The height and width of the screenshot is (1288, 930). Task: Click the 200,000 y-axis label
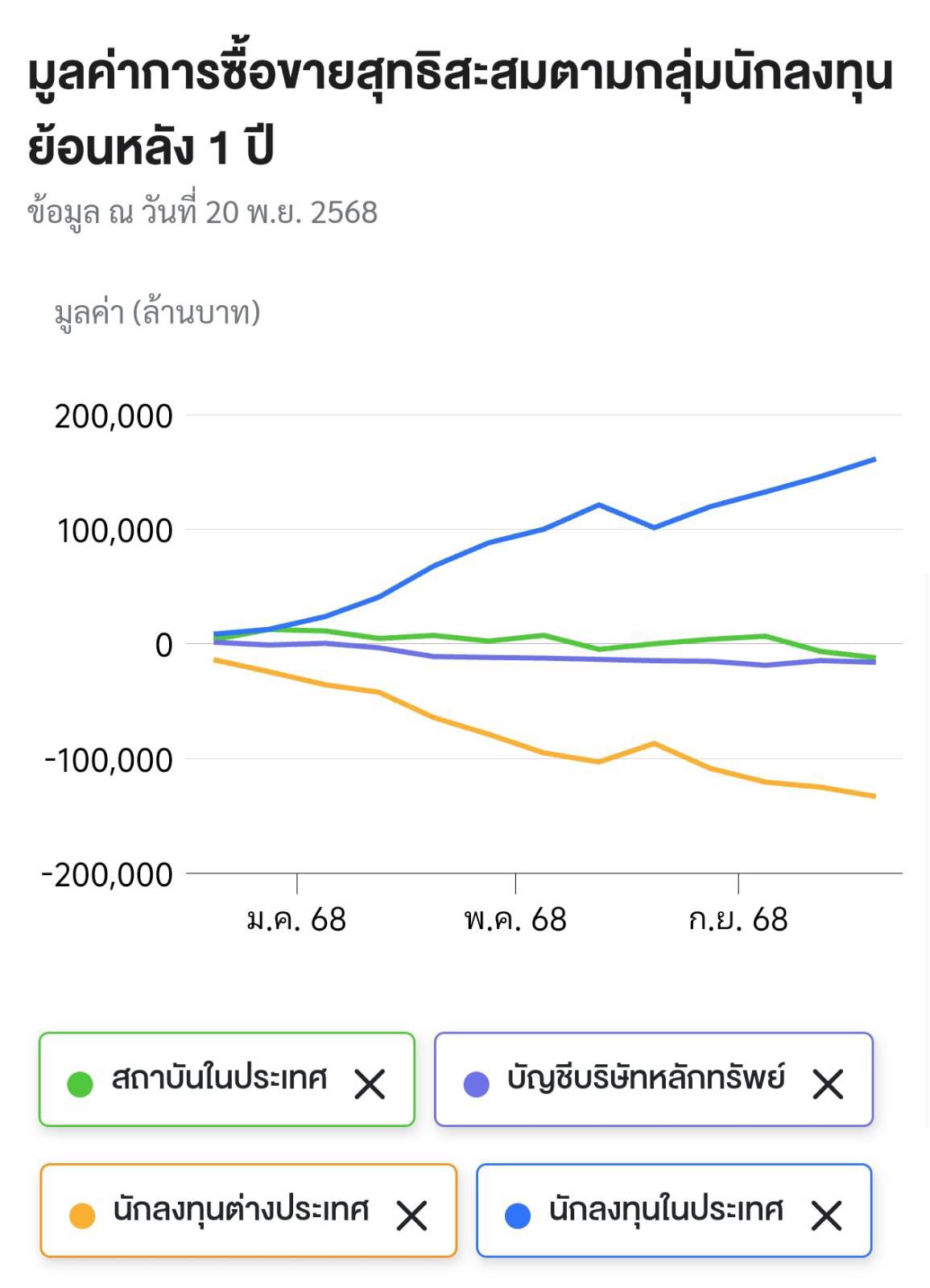(x=114, y=416)
